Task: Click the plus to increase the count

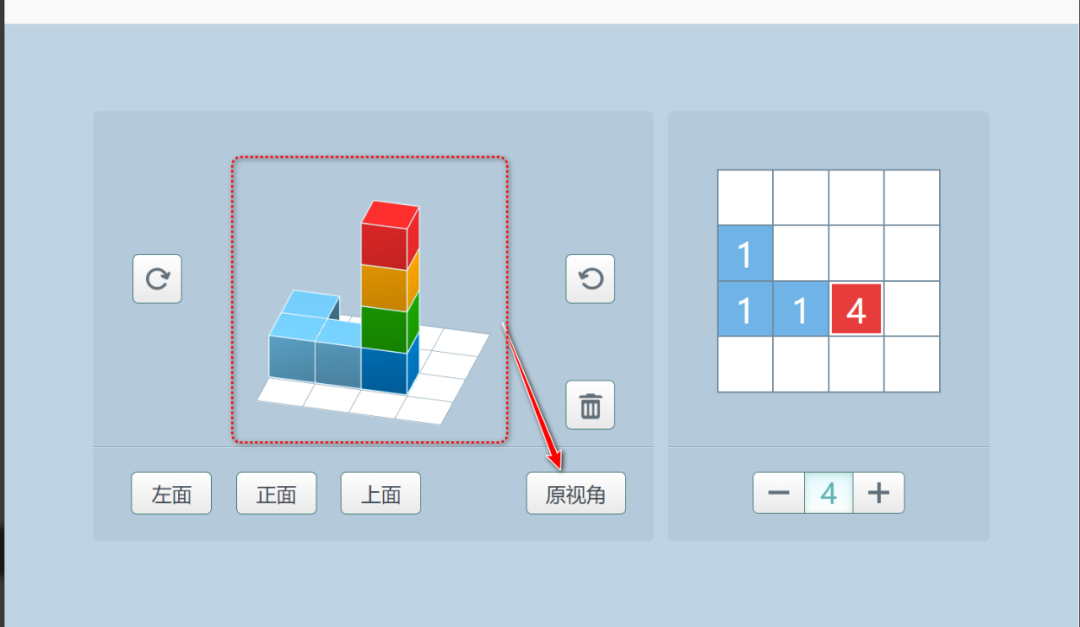Action: coord(878,492)
